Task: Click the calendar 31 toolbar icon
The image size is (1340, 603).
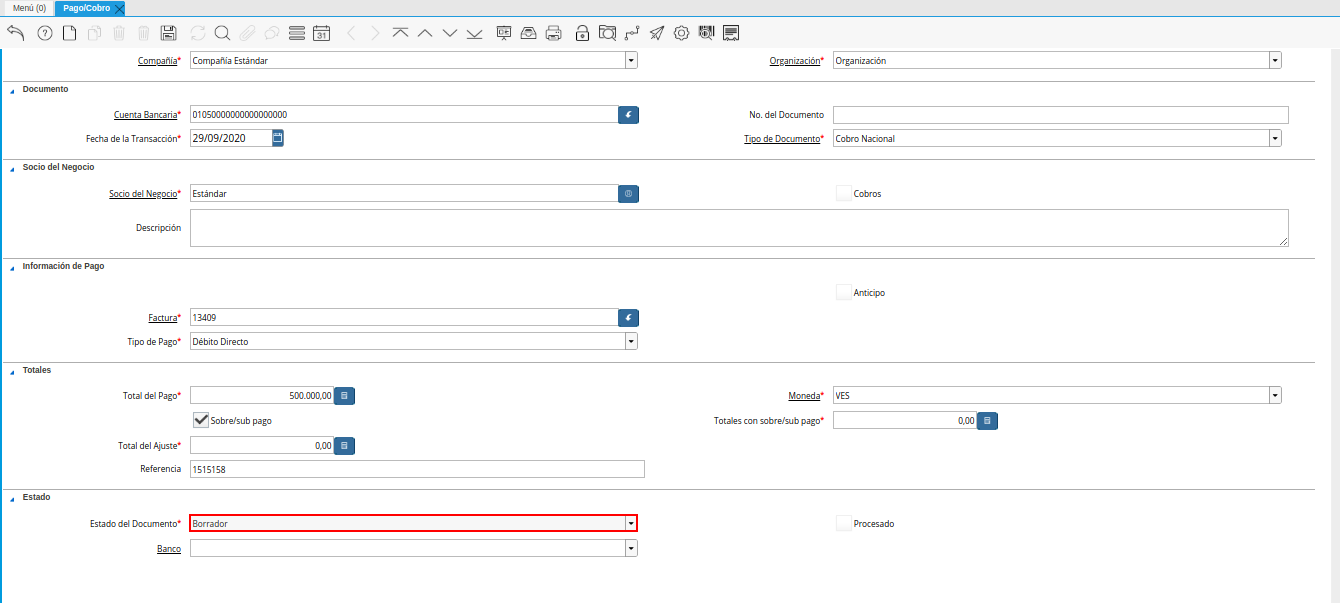Action: click(x=321, y=33)
